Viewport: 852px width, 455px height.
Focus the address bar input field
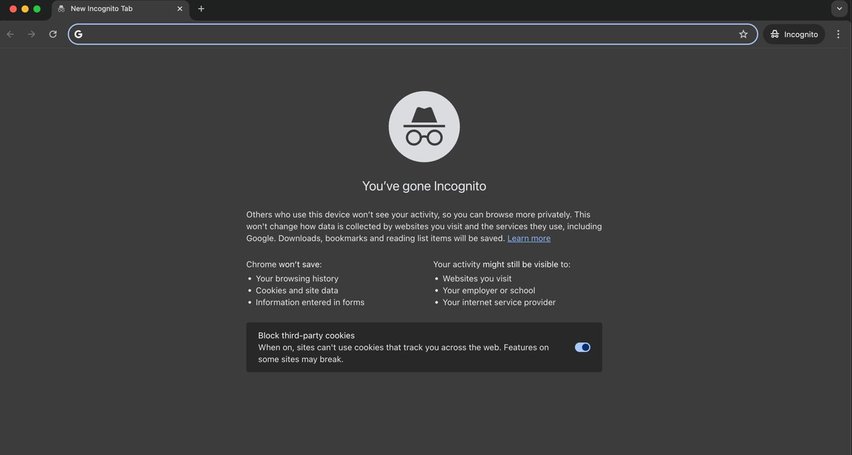click(x=412, y=34)
